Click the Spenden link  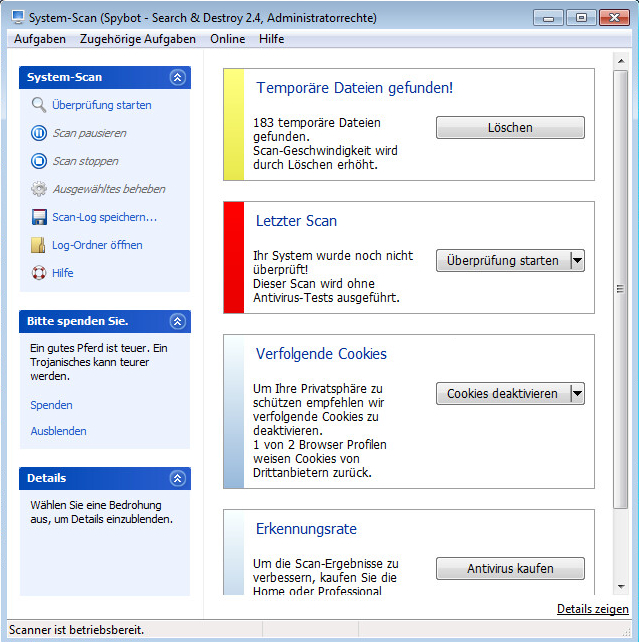coord(51,405)
